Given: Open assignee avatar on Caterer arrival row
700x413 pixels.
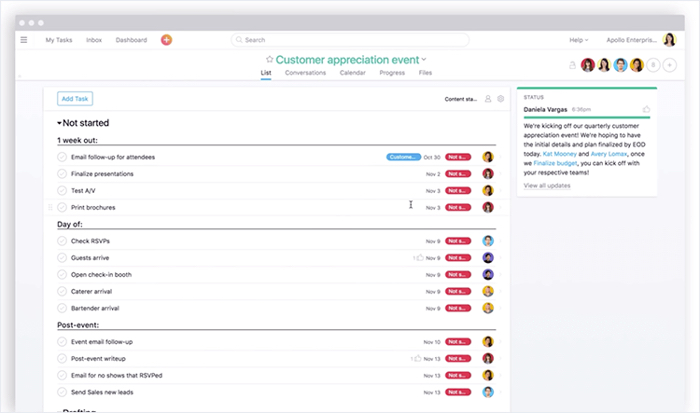Looking at the screenshot, I should coord(488,291).
